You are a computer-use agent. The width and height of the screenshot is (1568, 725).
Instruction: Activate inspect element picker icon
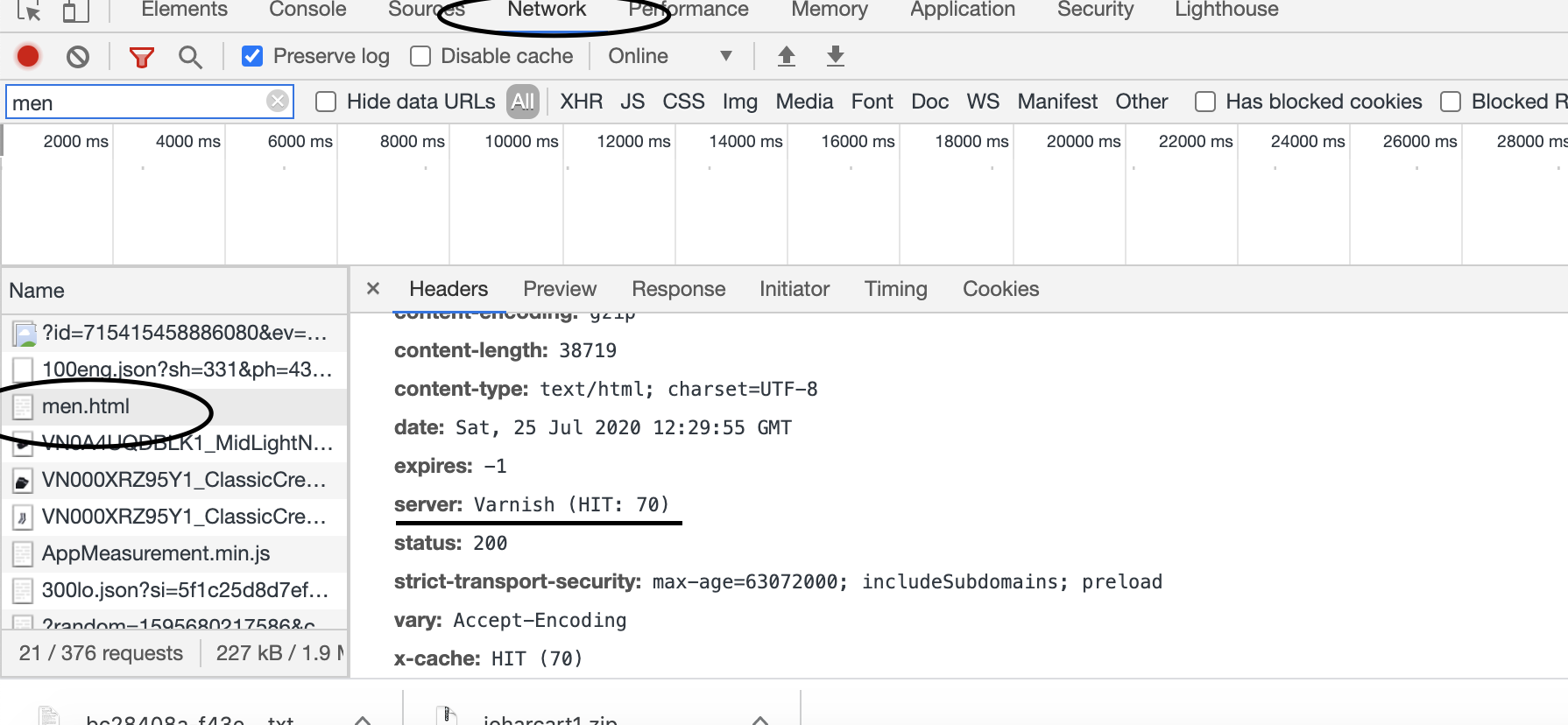click(29, 11)
